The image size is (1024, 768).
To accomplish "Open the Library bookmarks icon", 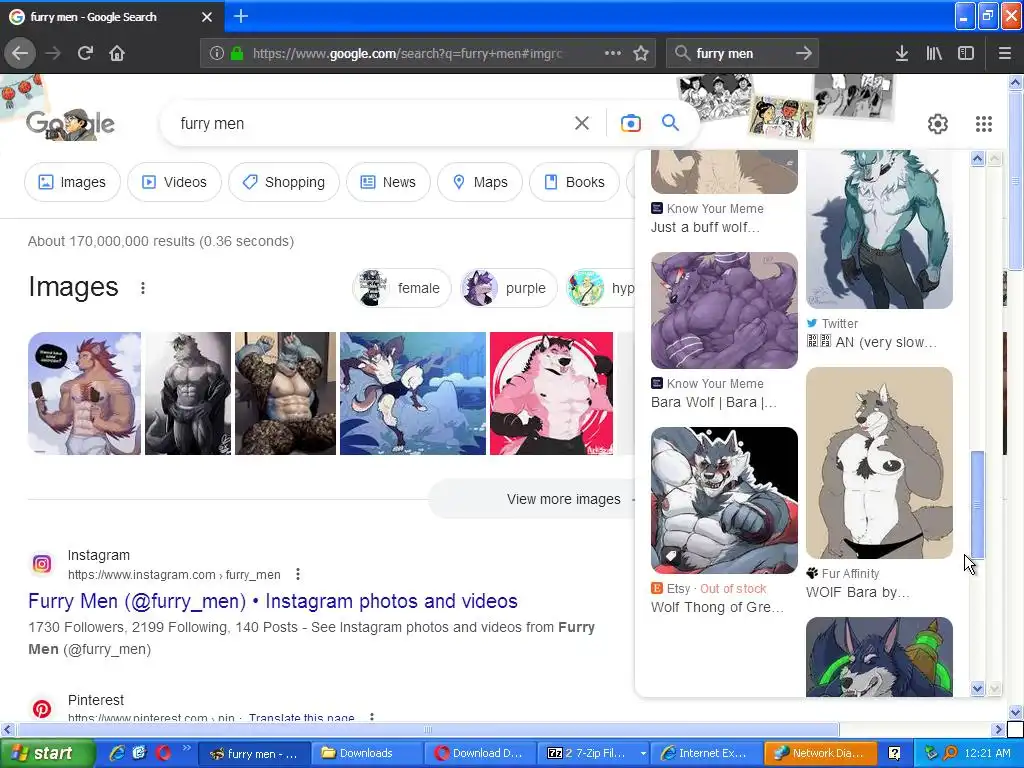I will [x=934, y=54].
